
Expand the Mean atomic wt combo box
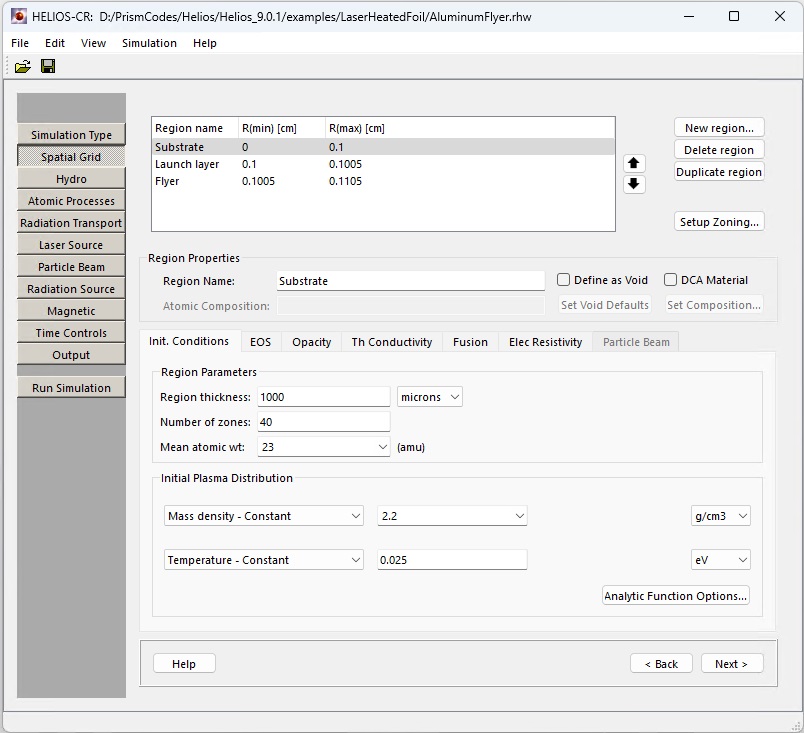coord(323,447)
